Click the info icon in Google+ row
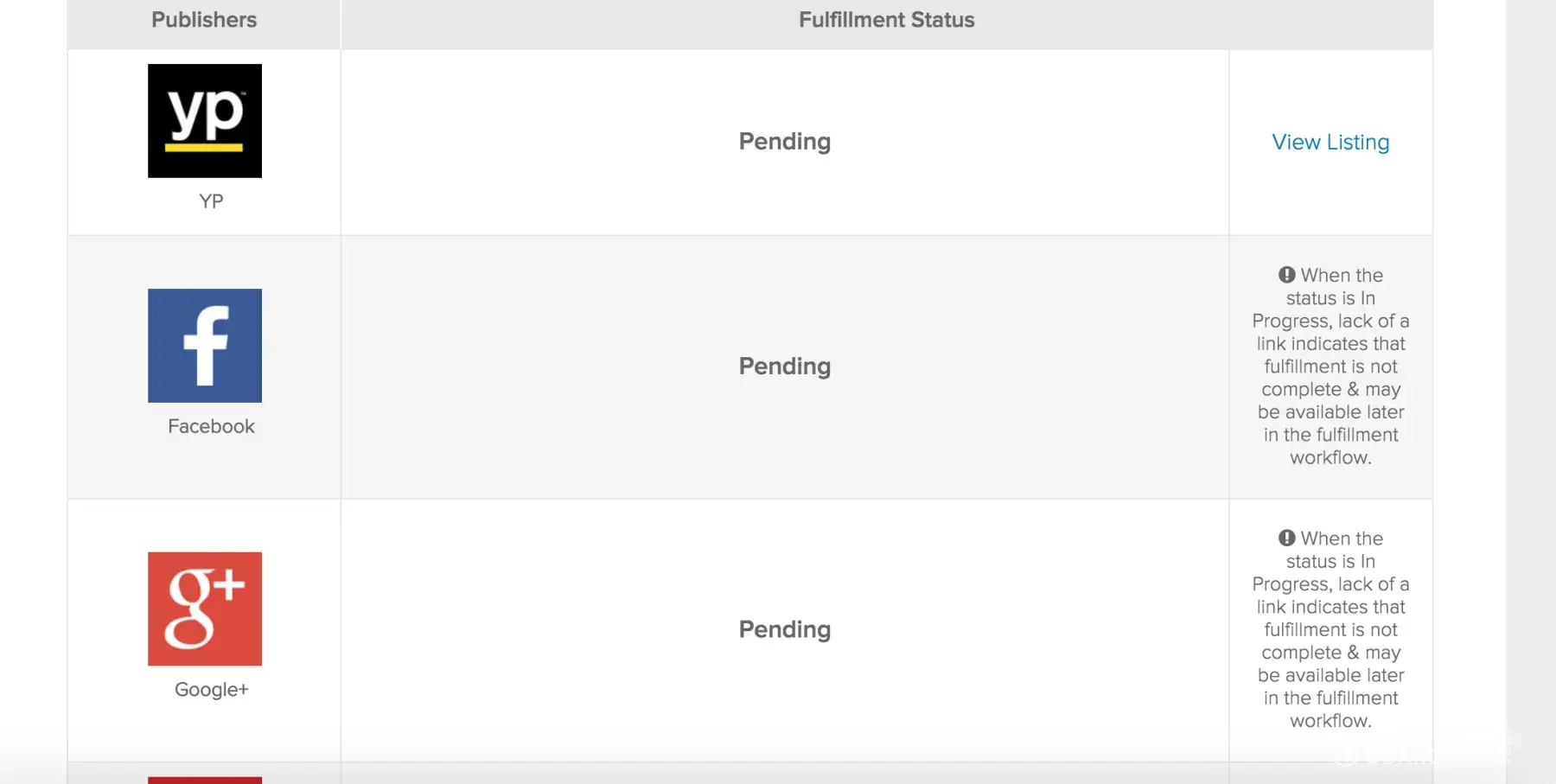Screen dimensions: 1556x784 1287,538
